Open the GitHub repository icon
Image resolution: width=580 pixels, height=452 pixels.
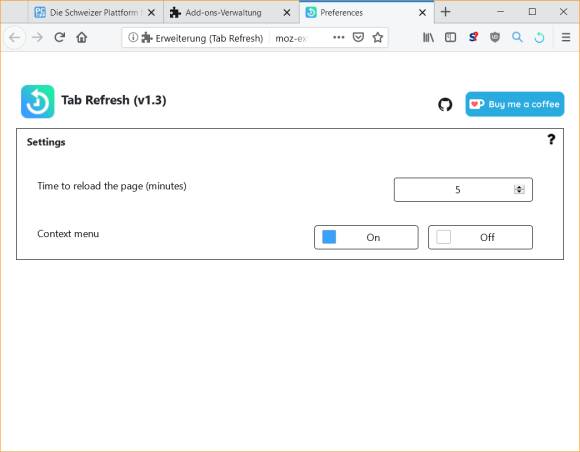(445, 105)
